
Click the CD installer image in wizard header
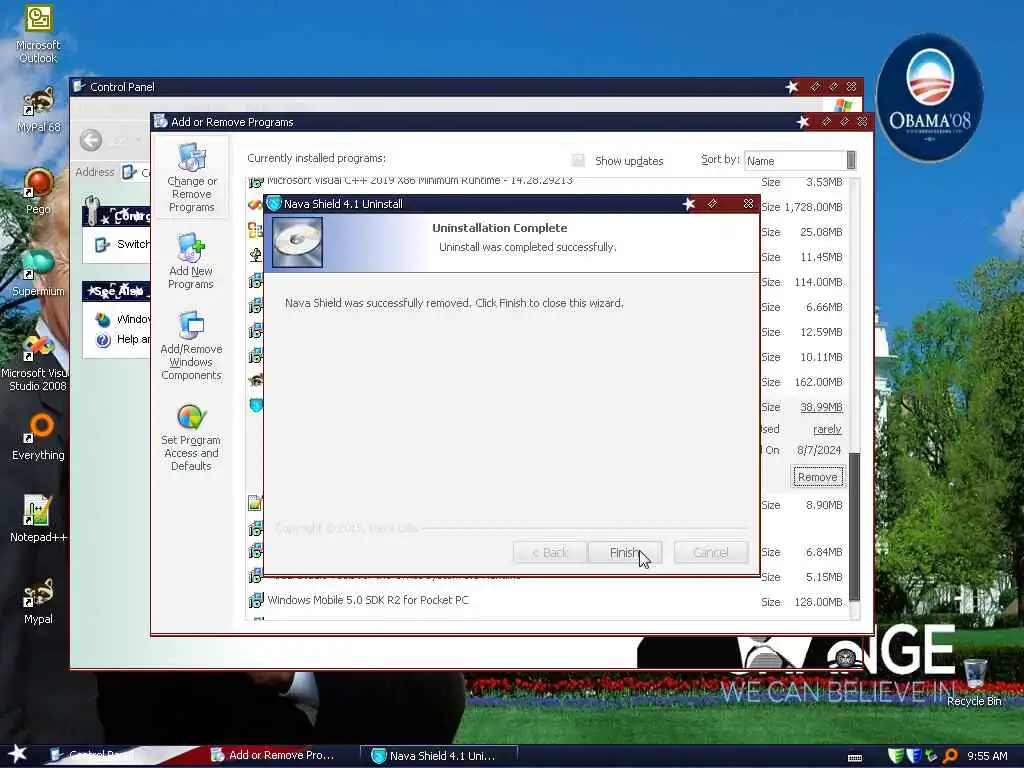297,242
